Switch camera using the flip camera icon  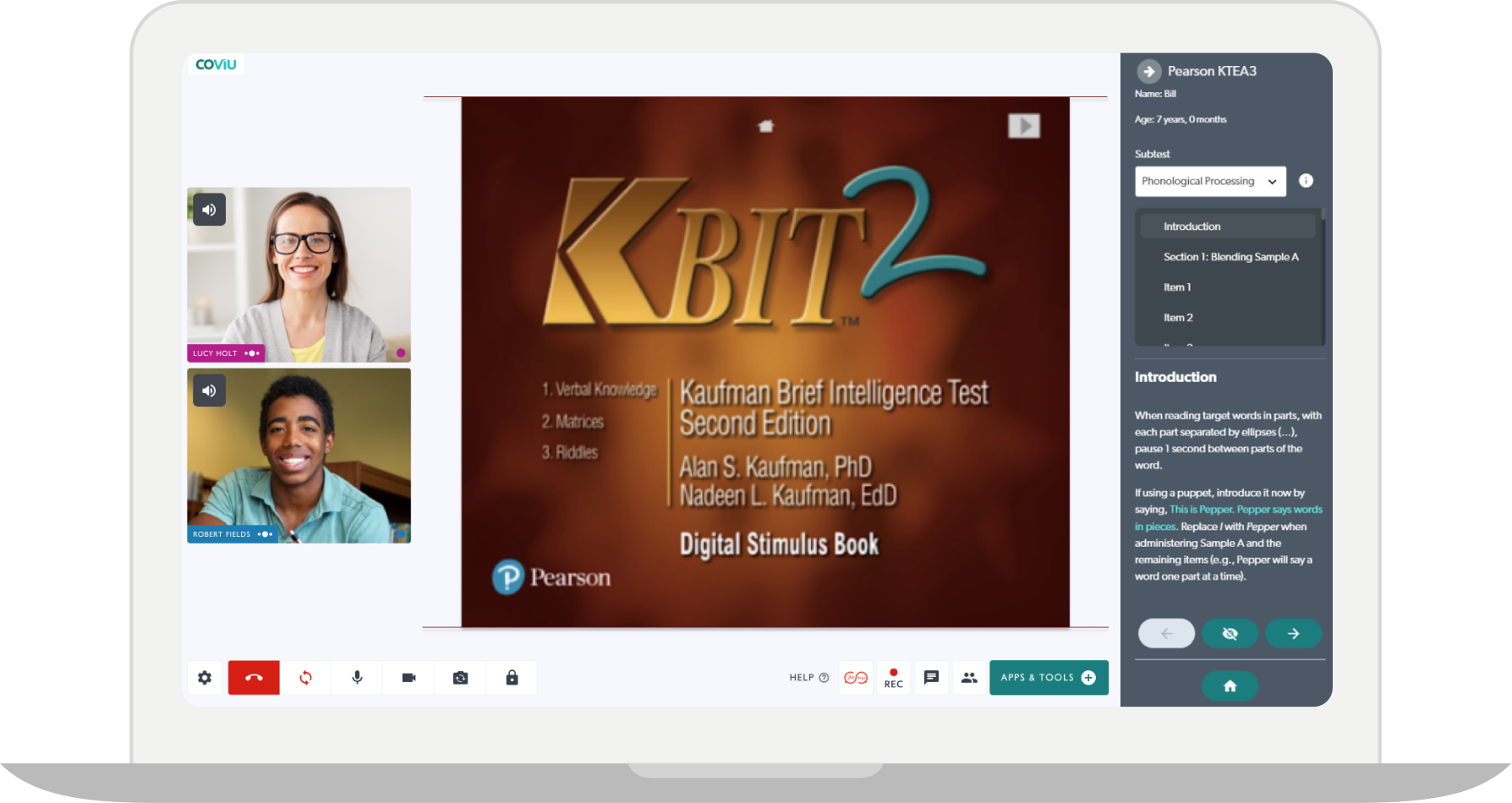460,678
